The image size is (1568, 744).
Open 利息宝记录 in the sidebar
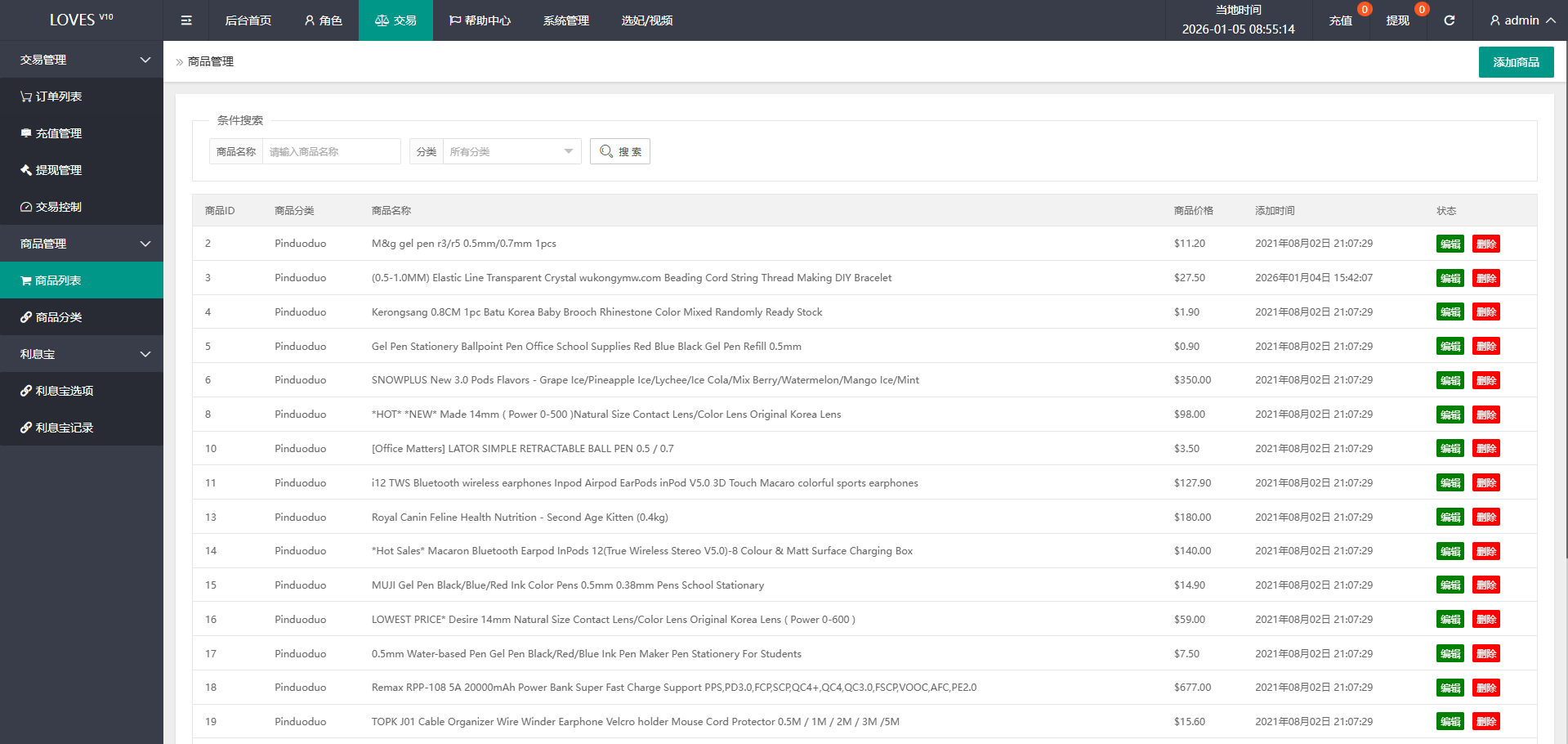click(57, 428)
